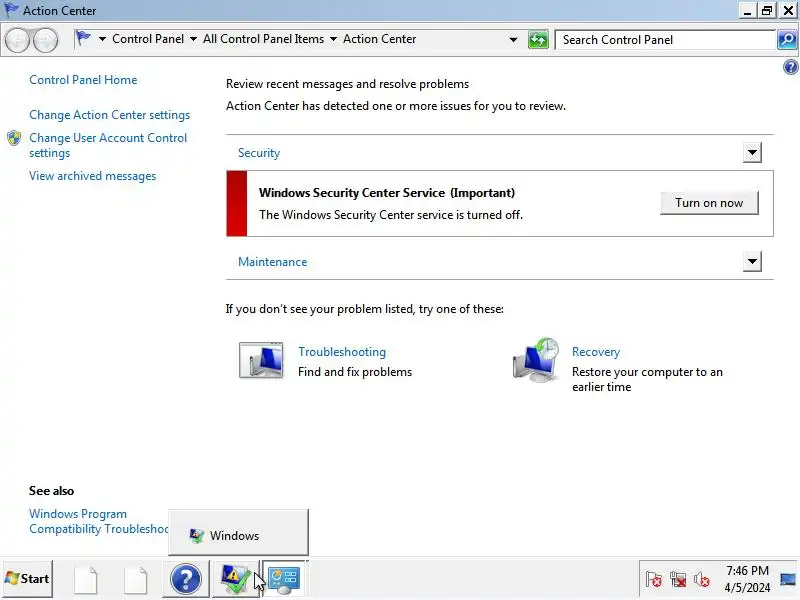
Task: Click Action Center breadcrumb item
Action: coord(380,39)
